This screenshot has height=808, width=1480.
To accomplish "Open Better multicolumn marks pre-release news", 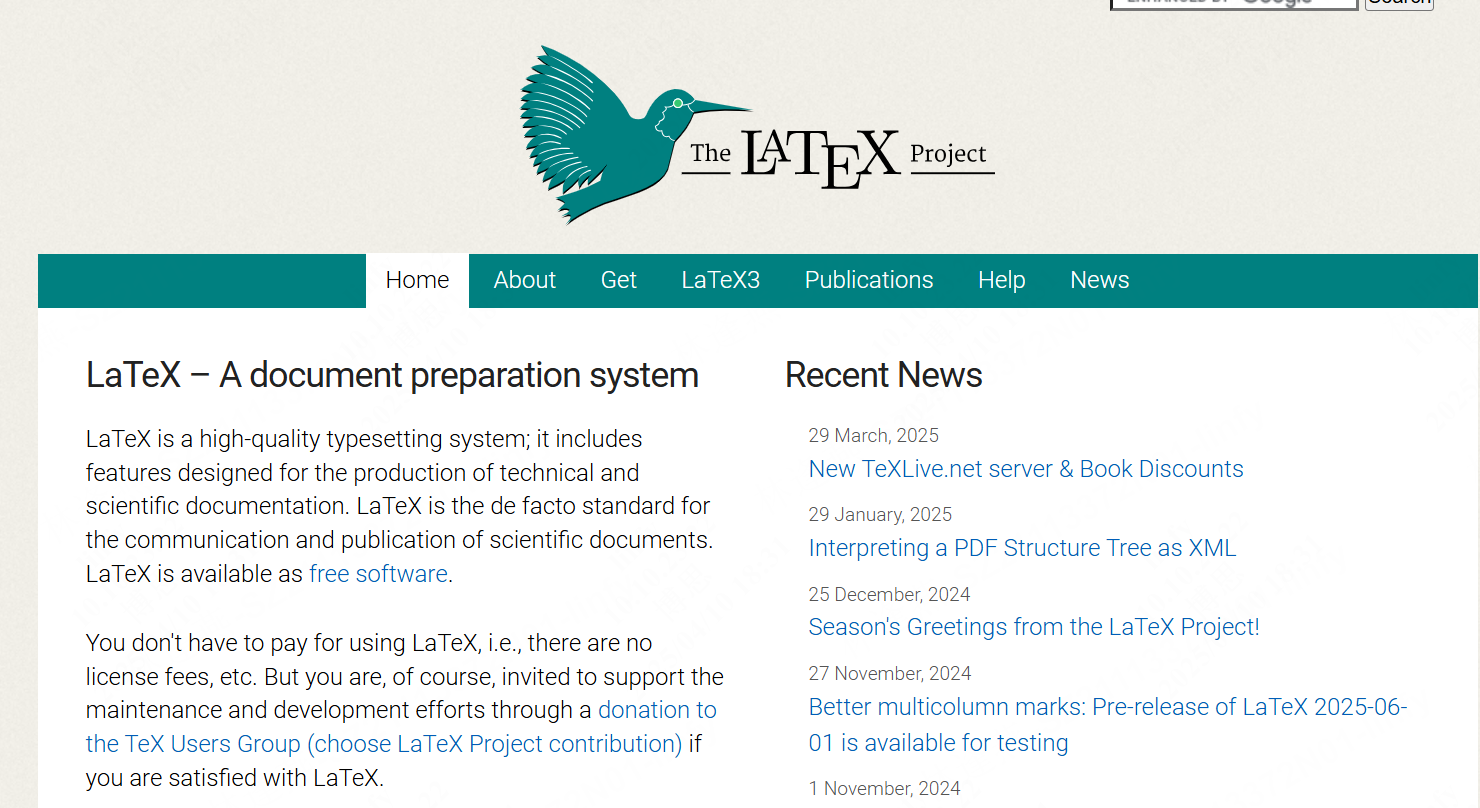I will click(1108, 725).
